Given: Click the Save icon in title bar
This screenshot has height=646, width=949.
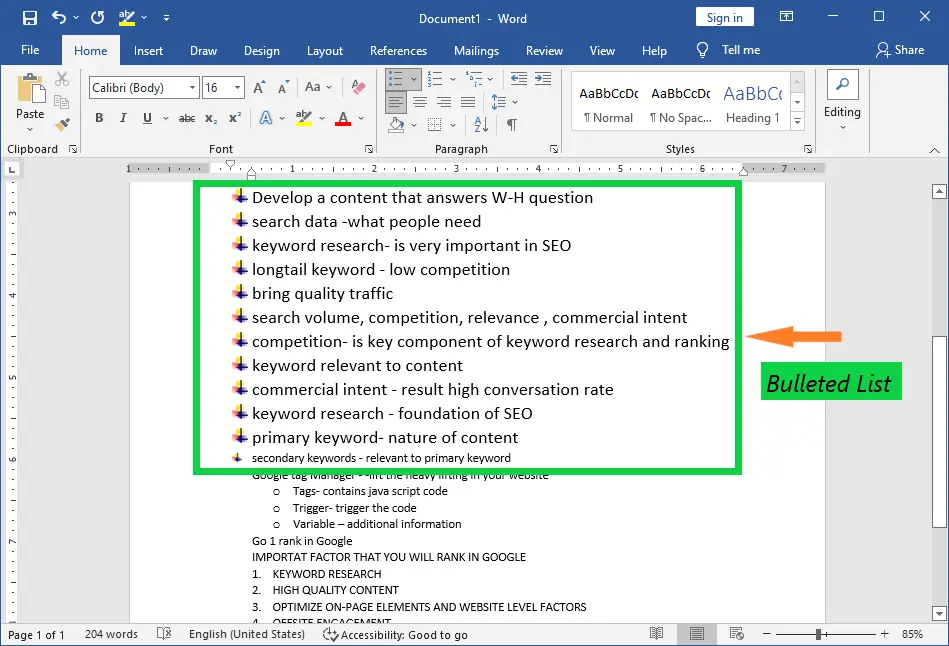Looking at the screenshot, I should click(29, 17).
